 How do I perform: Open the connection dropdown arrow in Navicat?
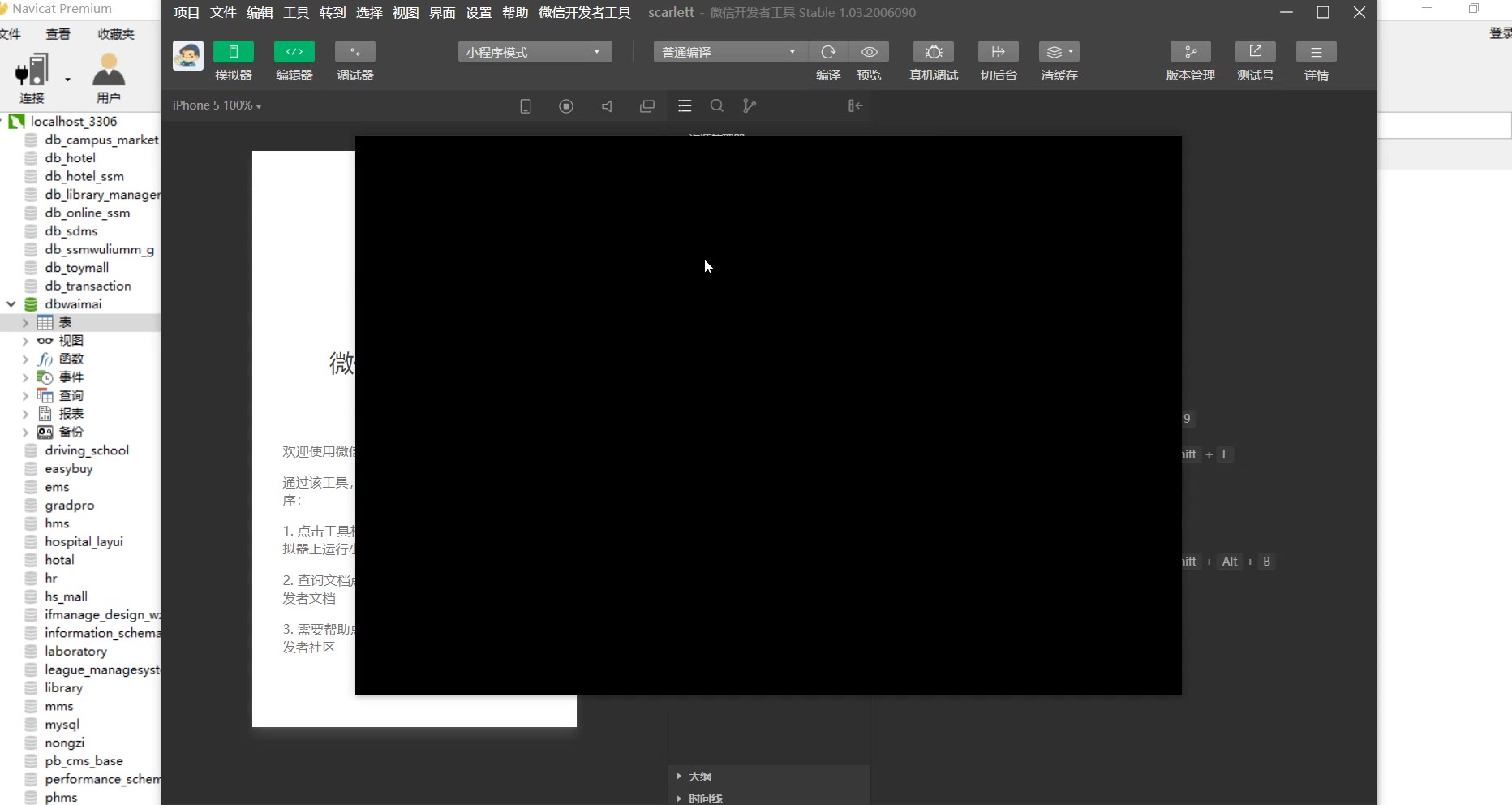[x=67, y=80]
